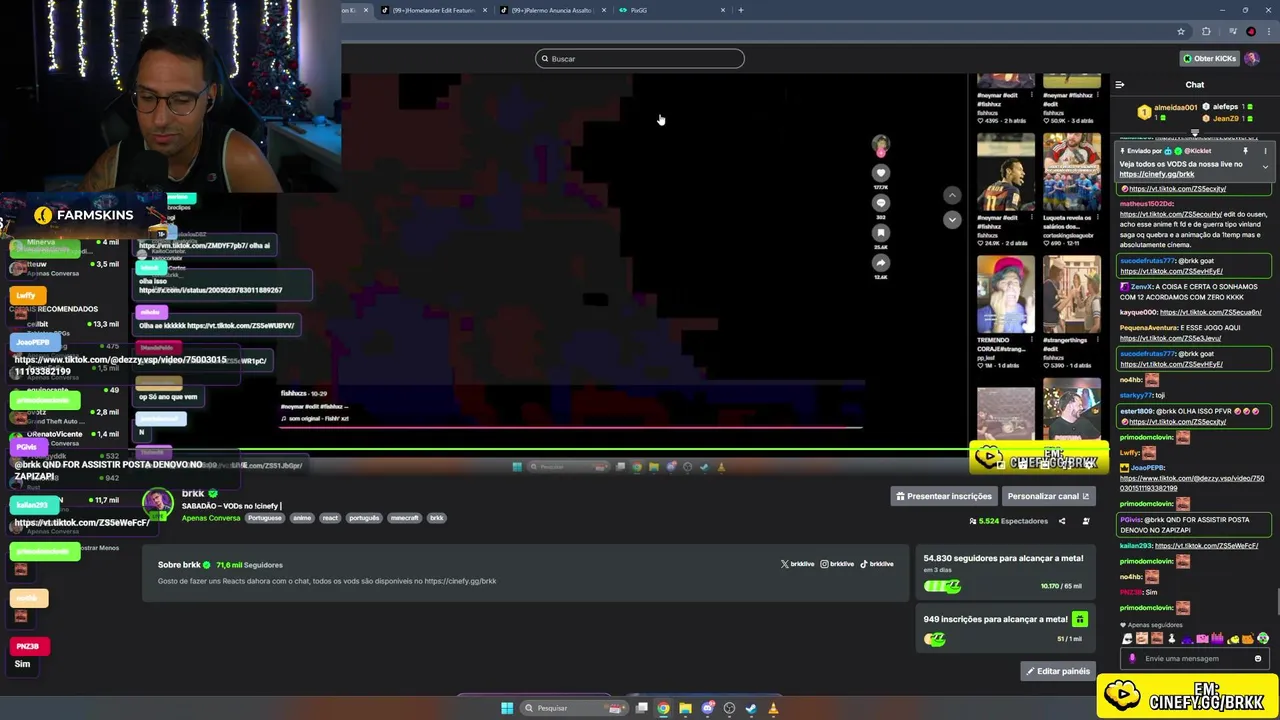The width and height of the screenshot is (1280, 720).
Task: Open kailan293's TikTok link in chat
Action: click(x=1206, y=546)
